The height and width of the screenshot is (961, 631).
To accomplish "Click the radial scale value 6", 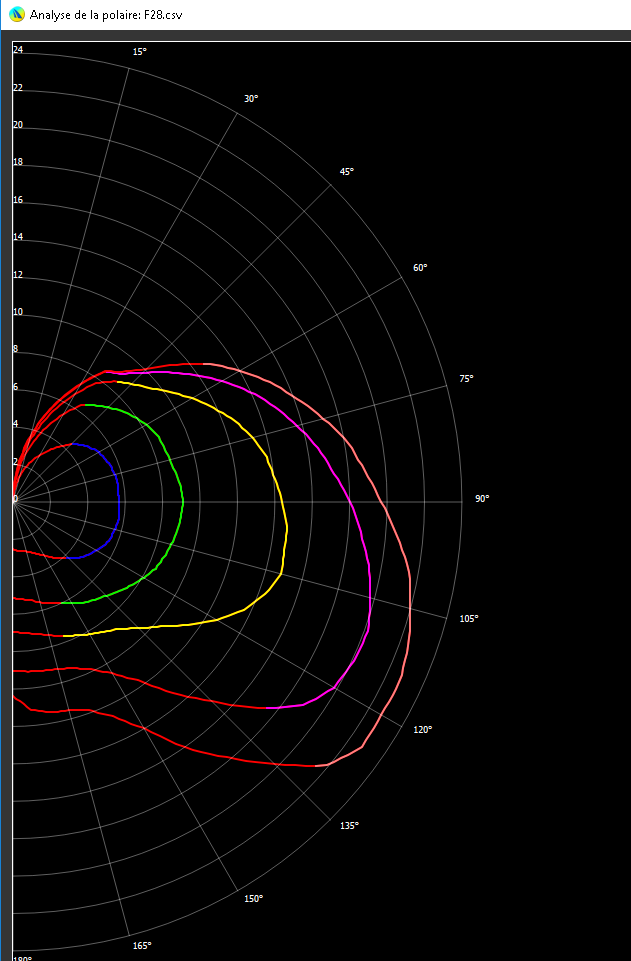I will pyautogui.click(x=16, y=387).
